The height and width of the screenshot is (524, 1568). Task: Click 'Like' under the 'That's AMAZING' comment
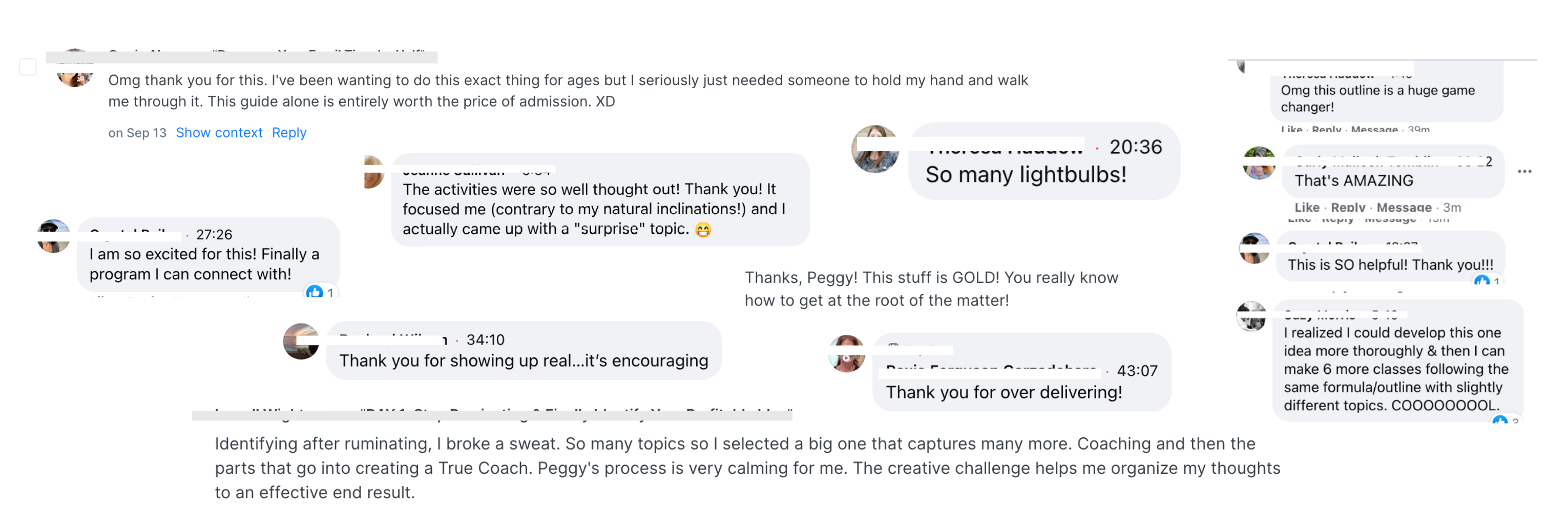[x=1307, y=207]
